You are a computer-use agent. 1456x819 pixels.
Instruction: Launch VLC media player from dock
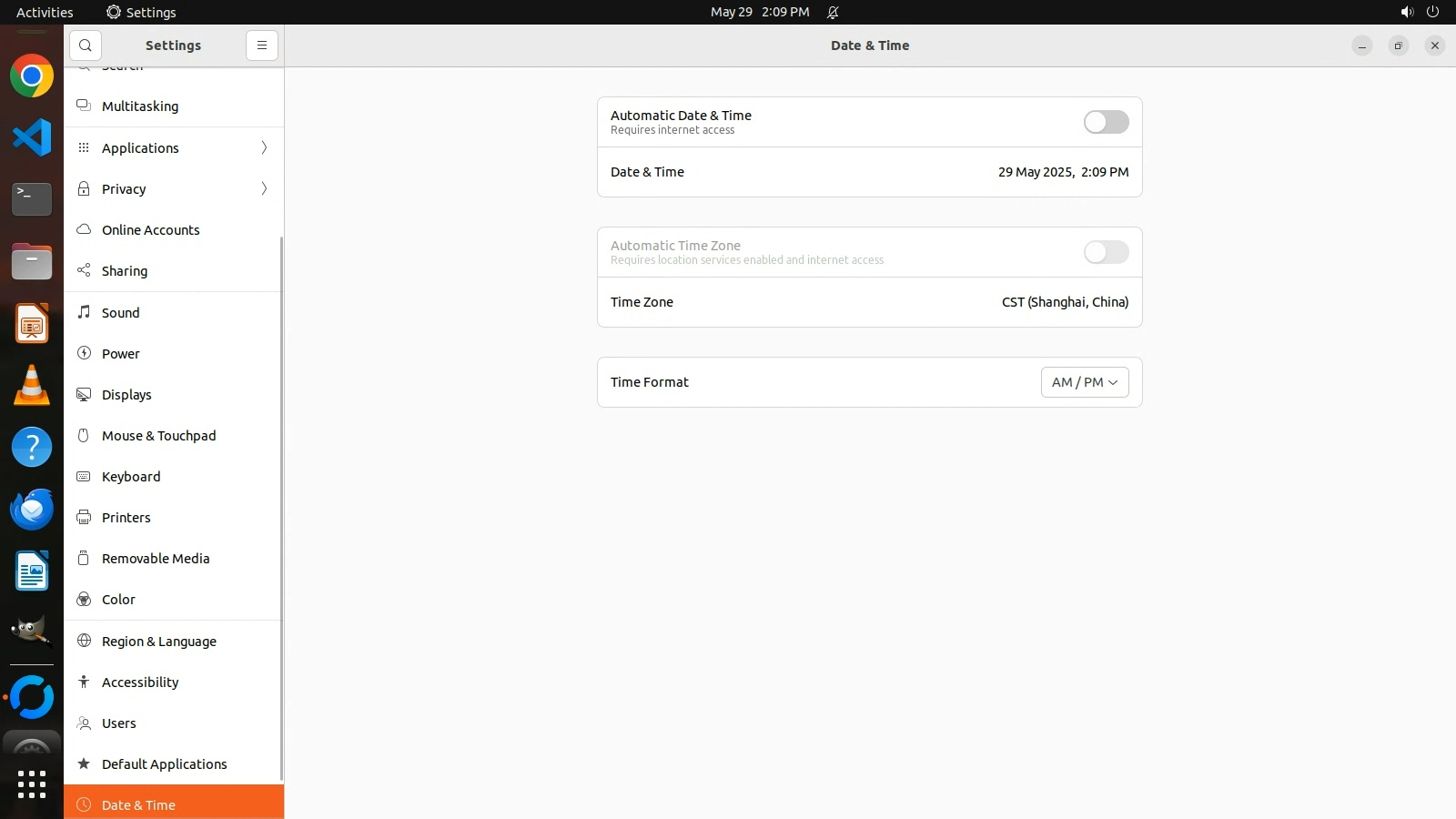32,386
